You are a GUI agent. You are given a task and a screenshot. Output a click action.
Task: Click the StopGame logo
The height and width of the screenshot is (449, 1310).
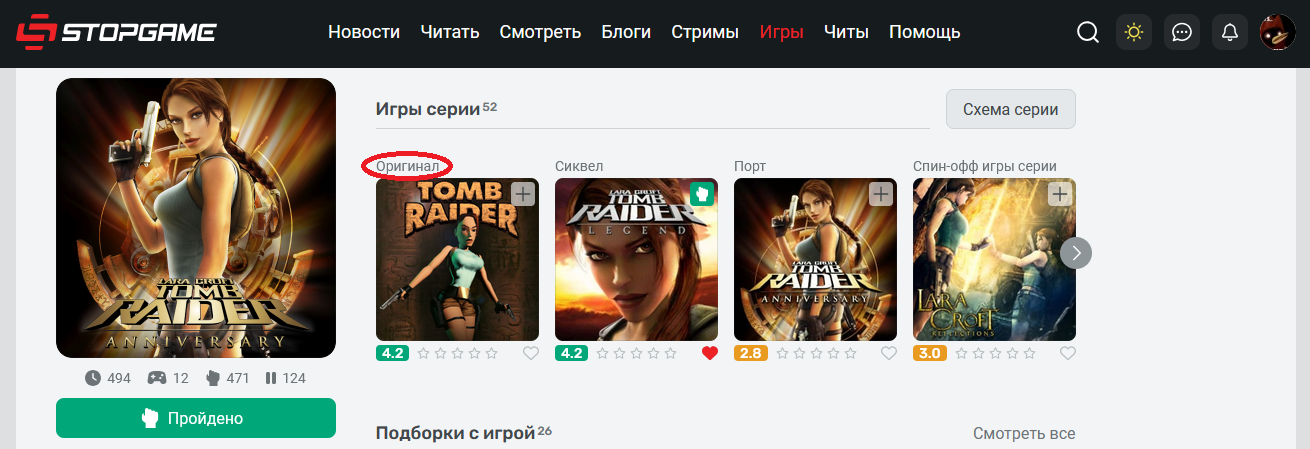[116, 32]
